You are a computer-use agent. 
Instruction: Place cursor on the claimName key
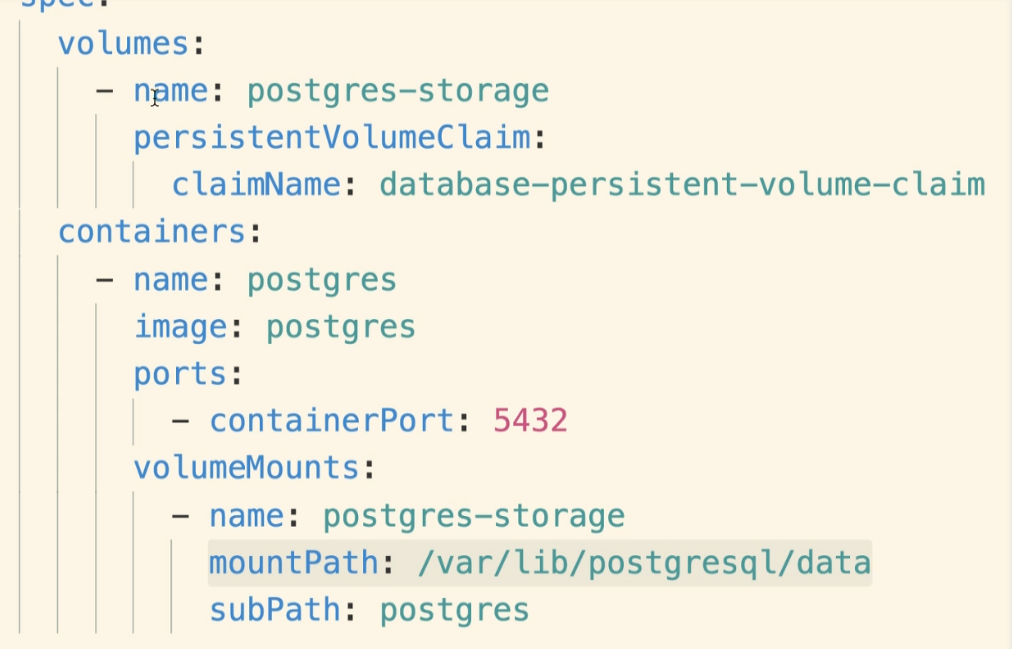click(256, 185)
